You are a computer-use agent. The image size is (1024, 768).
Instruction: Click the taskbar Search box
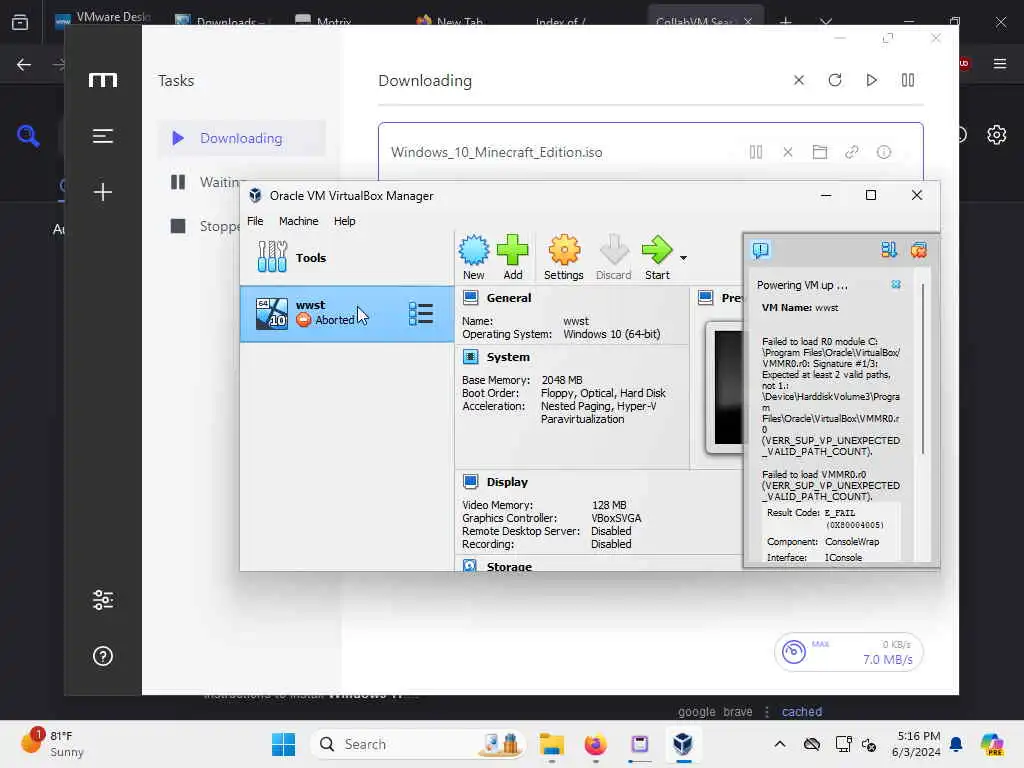tap(418, 744)
